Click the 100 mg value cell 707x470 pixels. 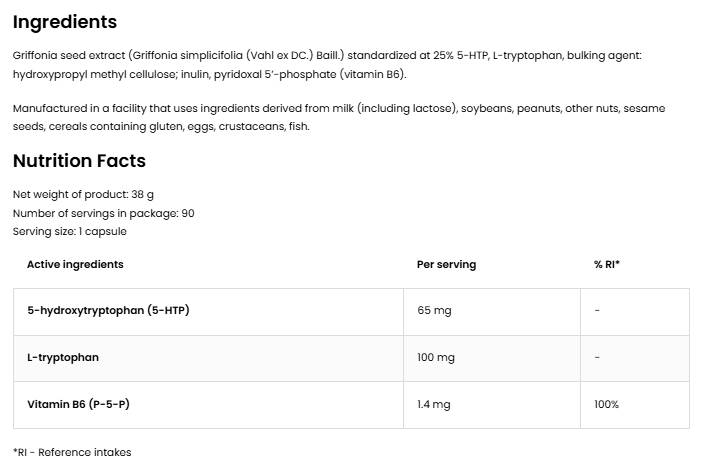(x=436, y=358)
